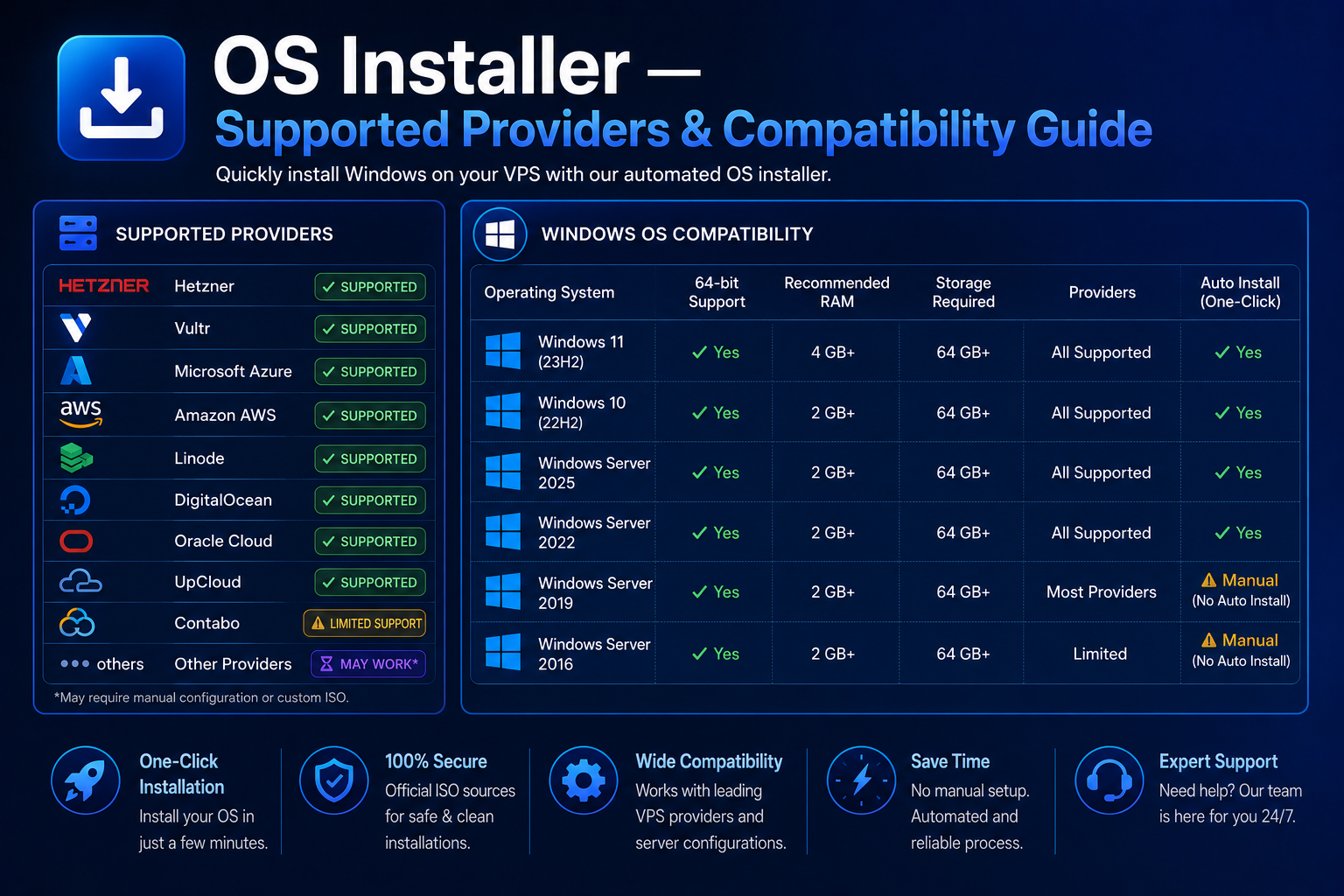Click the Microsoft Azure provider name
This screenshot has height=896, width=1344.
234,371
